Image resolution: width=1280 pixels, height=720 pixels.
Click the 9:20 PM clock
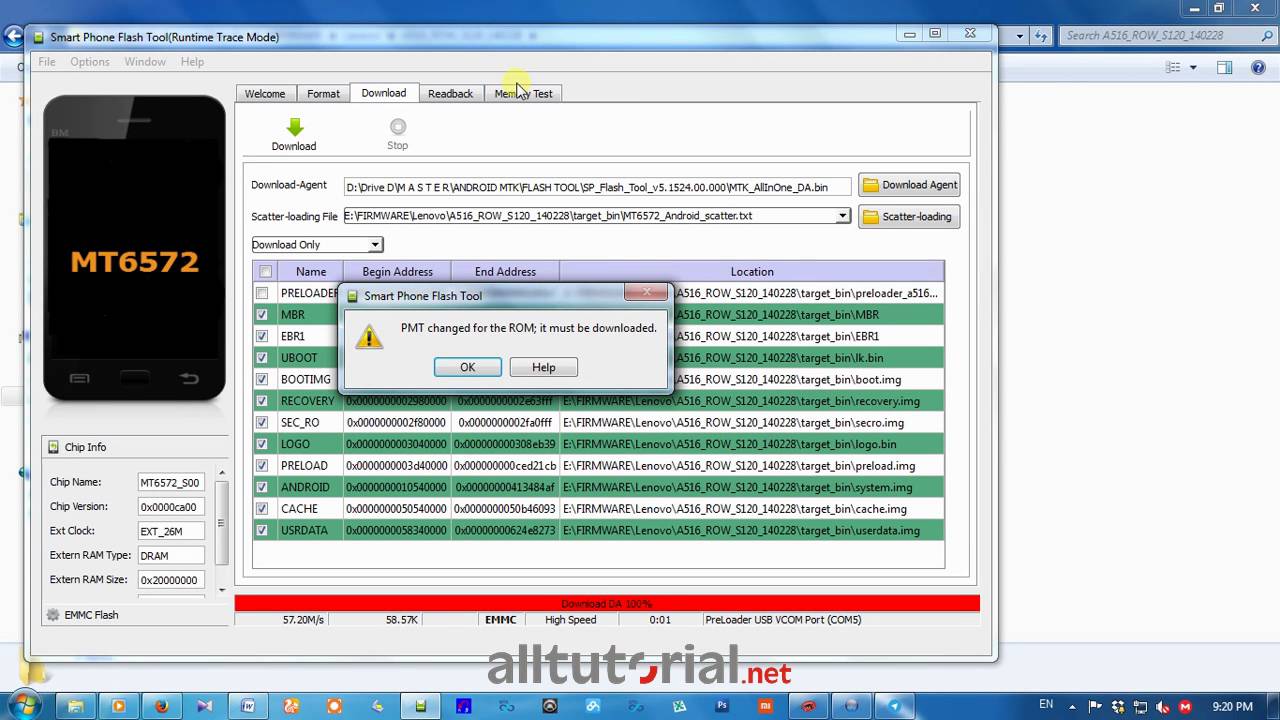[1230, 707]
